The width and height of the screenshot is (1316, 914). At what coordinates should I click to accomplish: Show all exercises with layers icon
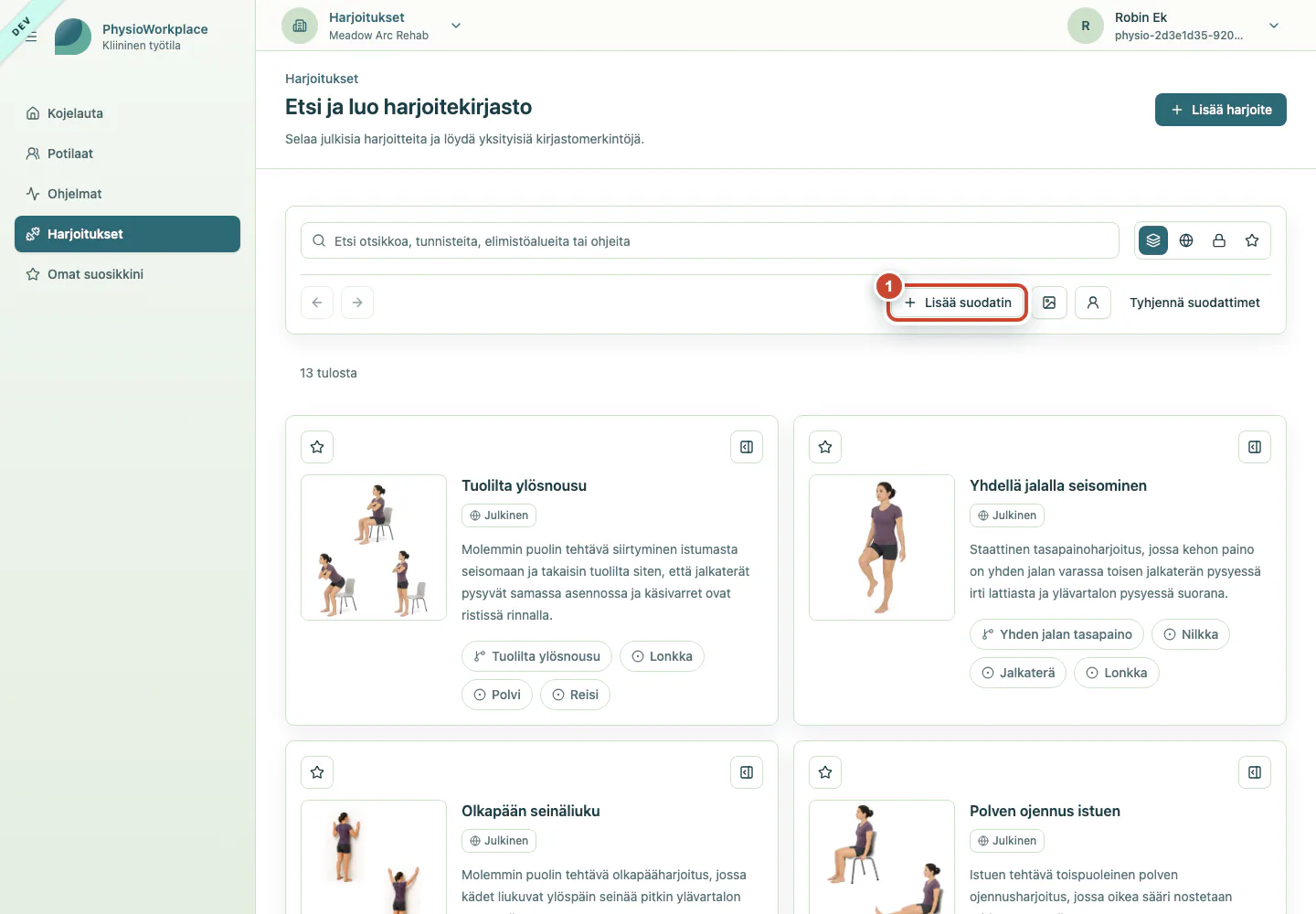click(x=1153, y=240)
